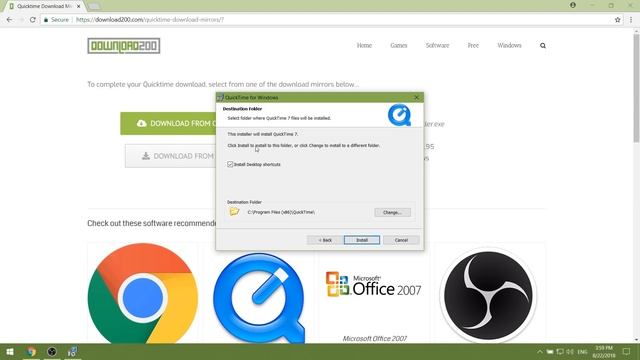This screenshot has width=640, height=360.
Task: Click the green Download From button
Action: 168,123
